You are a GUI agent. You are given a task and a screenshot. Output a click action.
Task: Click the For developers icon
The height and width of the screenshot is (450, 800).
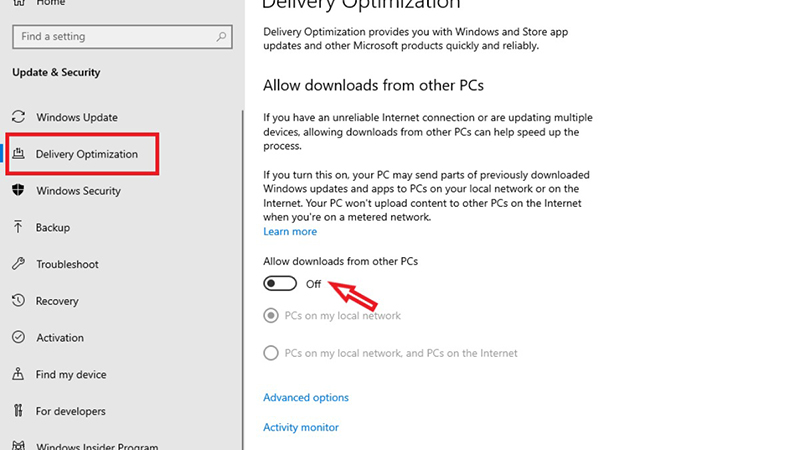click(18, 411)
